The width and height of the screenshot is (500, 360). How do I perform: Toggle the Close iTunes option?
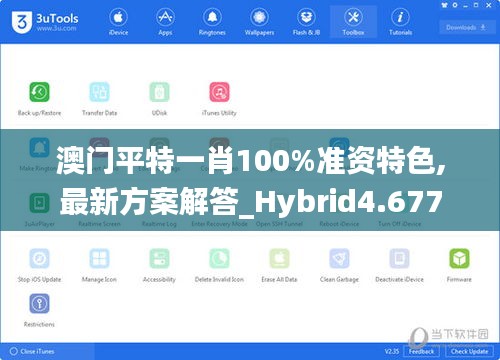click(32, 351)
